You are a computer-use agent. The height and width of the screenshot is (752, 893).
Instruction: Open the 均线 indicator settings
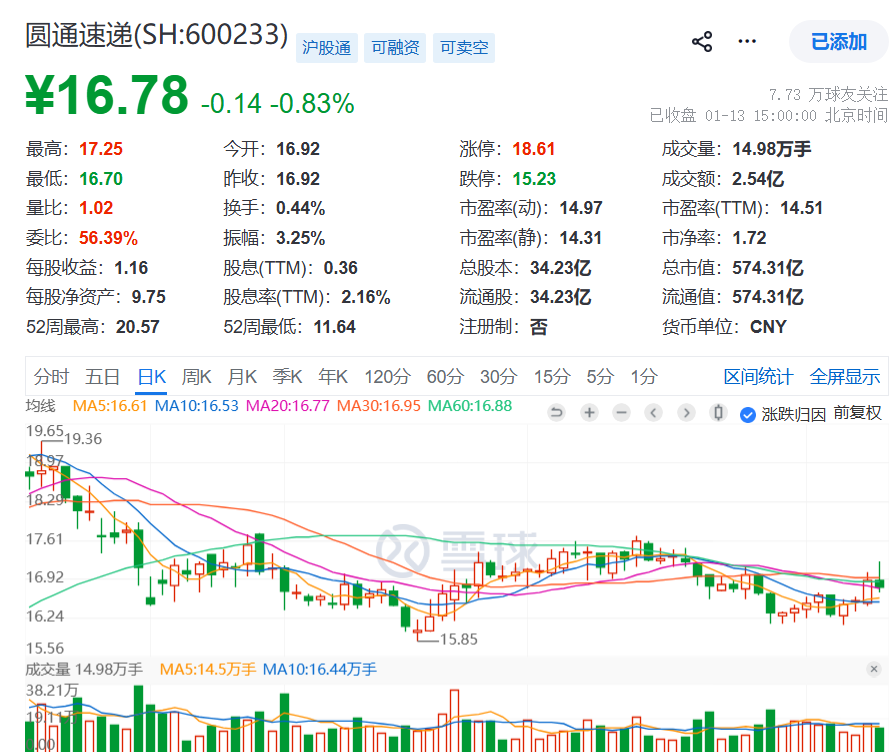pyautogui.click(x=41, y=406)
